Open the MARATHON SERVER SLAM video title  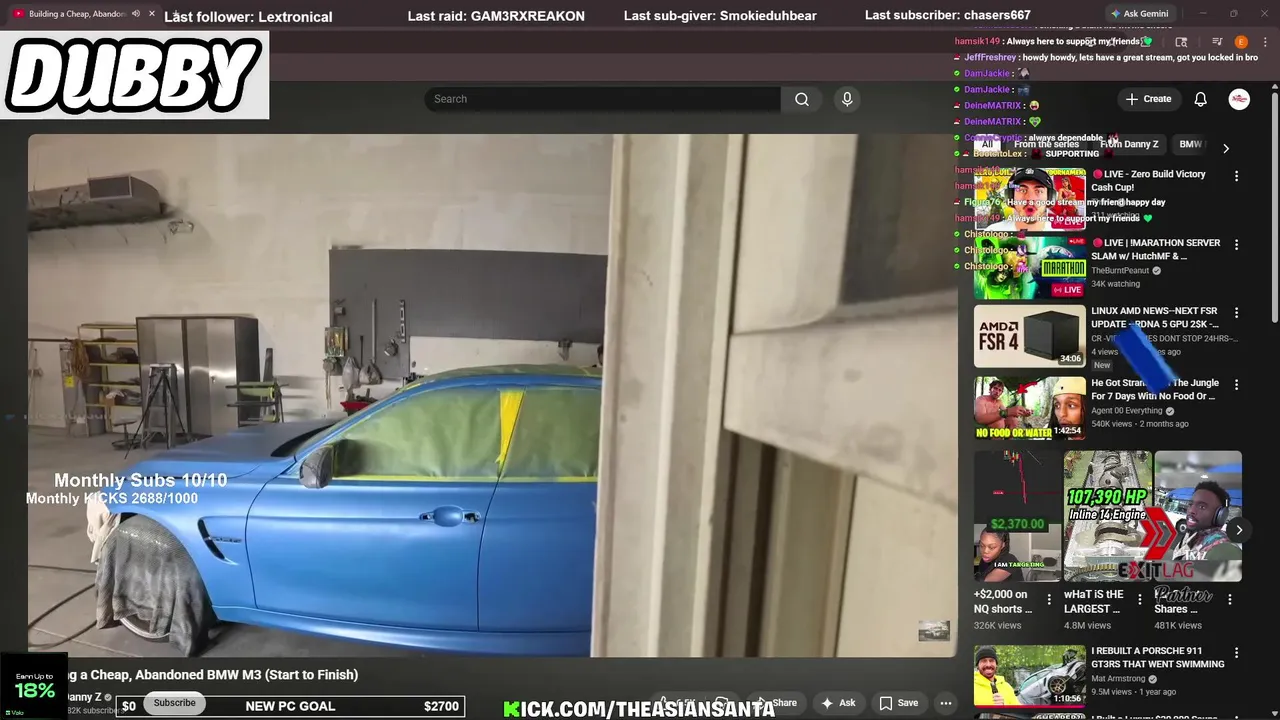click(x=1155, y=249)
